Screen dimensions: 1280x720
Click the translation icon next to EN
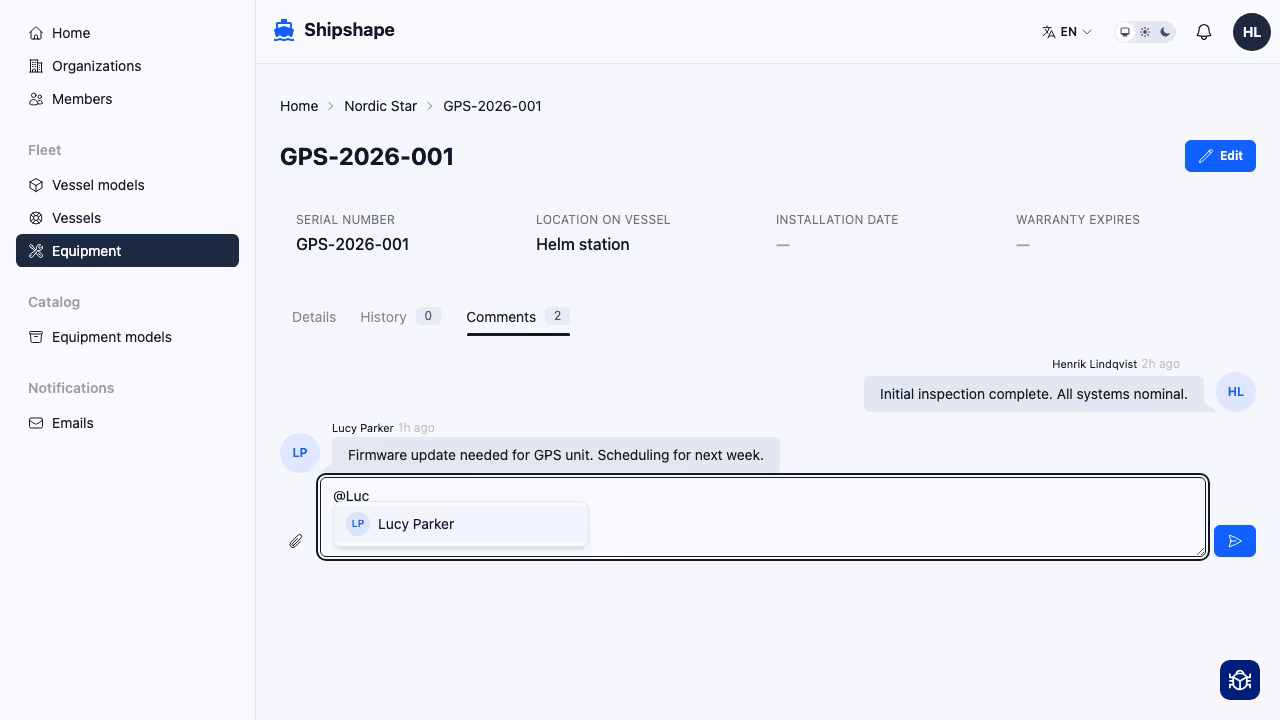(x=1047, y=31)
